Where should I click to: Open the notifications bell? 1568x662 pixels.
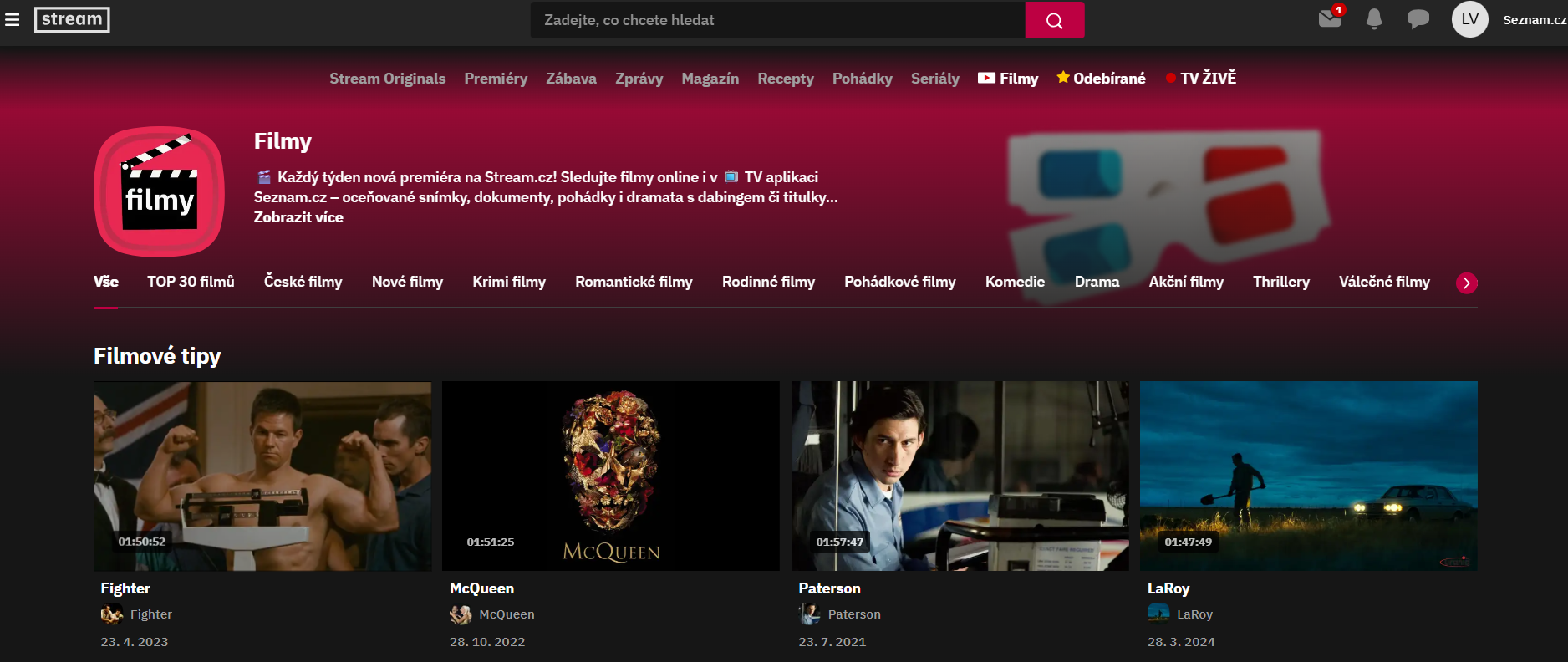[1374, 19]
